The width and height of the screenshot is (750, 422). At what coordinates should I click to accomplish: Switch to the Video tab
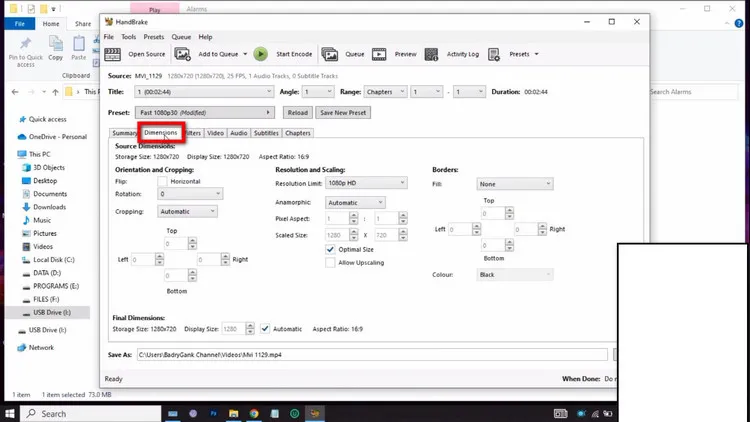point(215,133)
